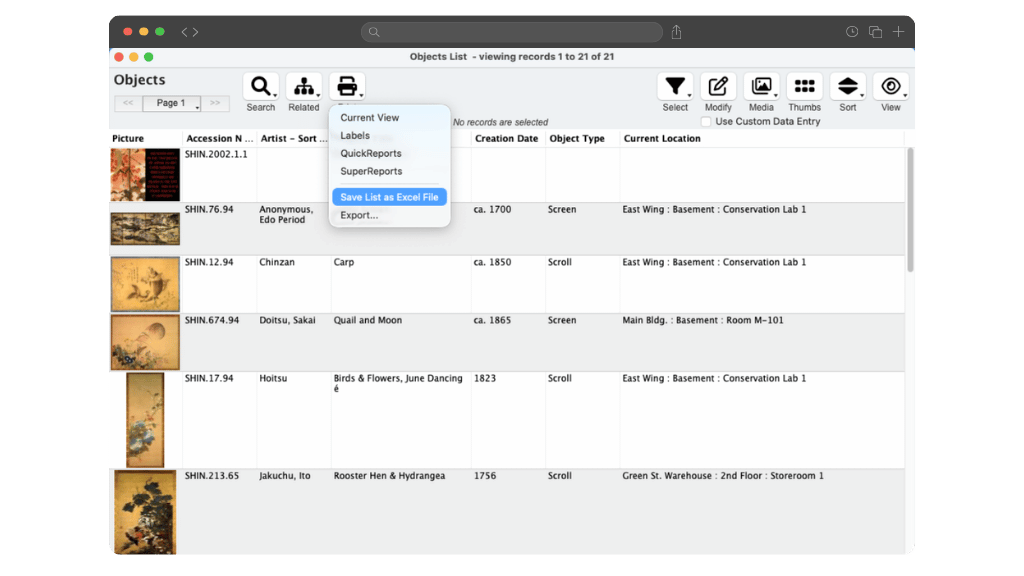Select thumbnail of SHIN.76.94 screen

145,229
